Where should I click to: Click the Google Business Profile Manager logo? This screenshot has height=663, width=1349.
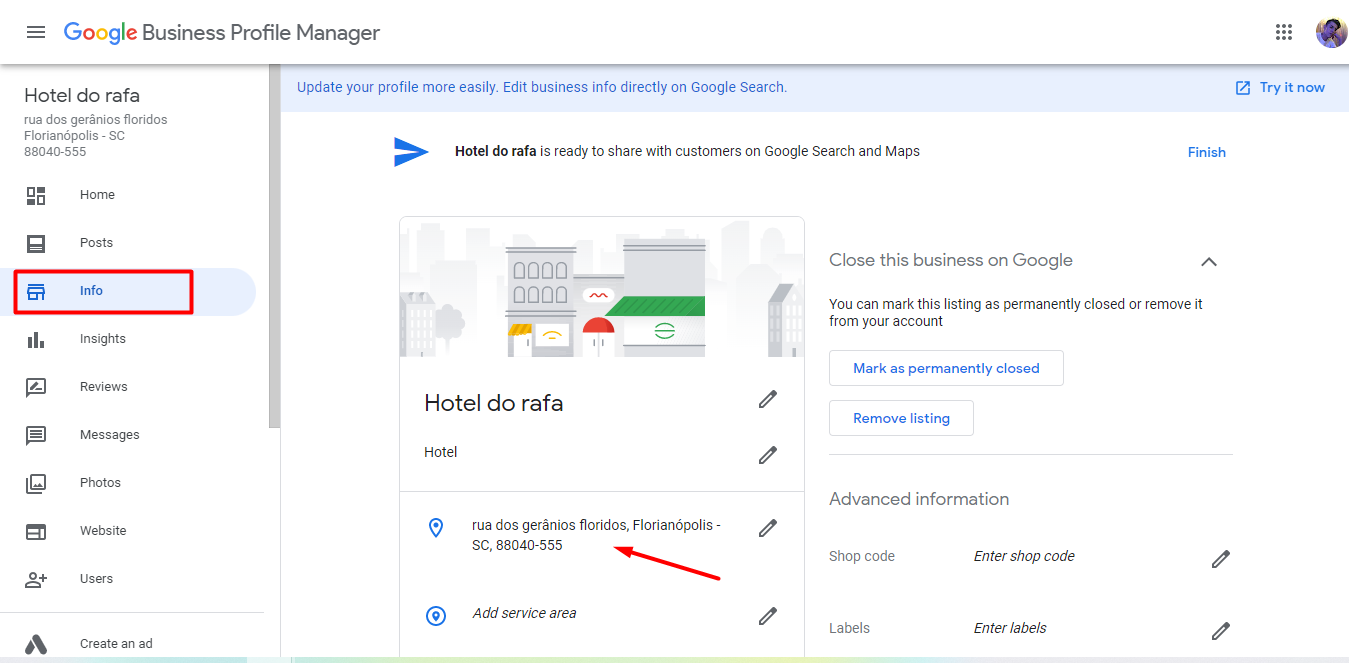[222, 32]
